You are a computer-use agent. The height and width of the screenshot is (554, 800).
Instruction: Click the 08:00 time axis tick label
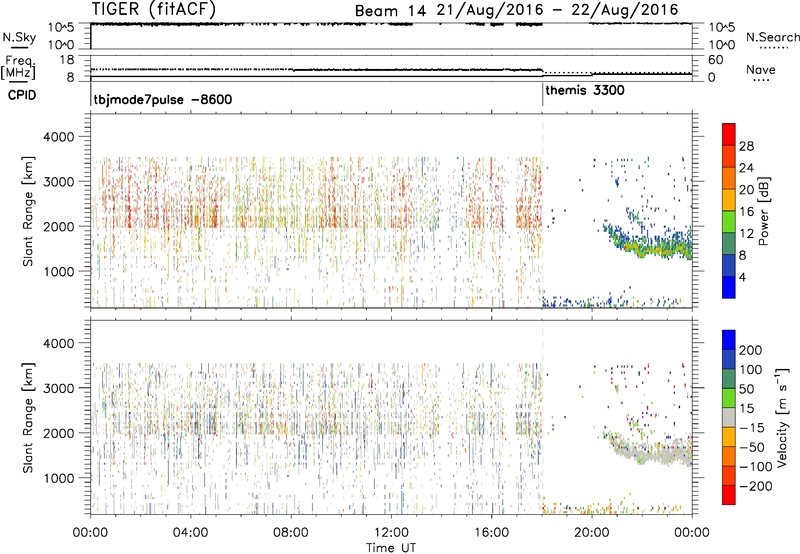290,533
